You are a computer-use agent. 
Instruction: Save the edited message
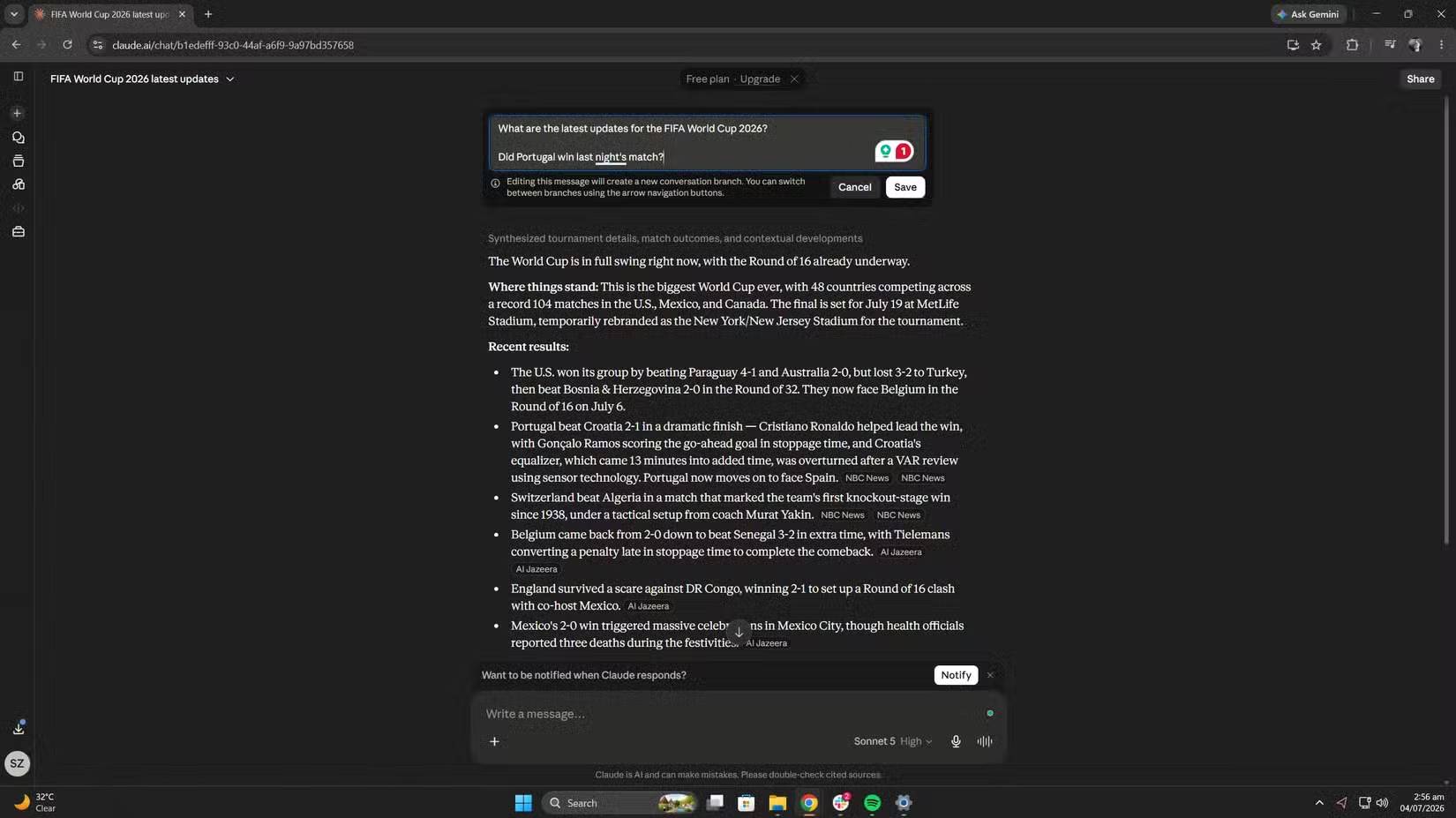click(904, 187)
